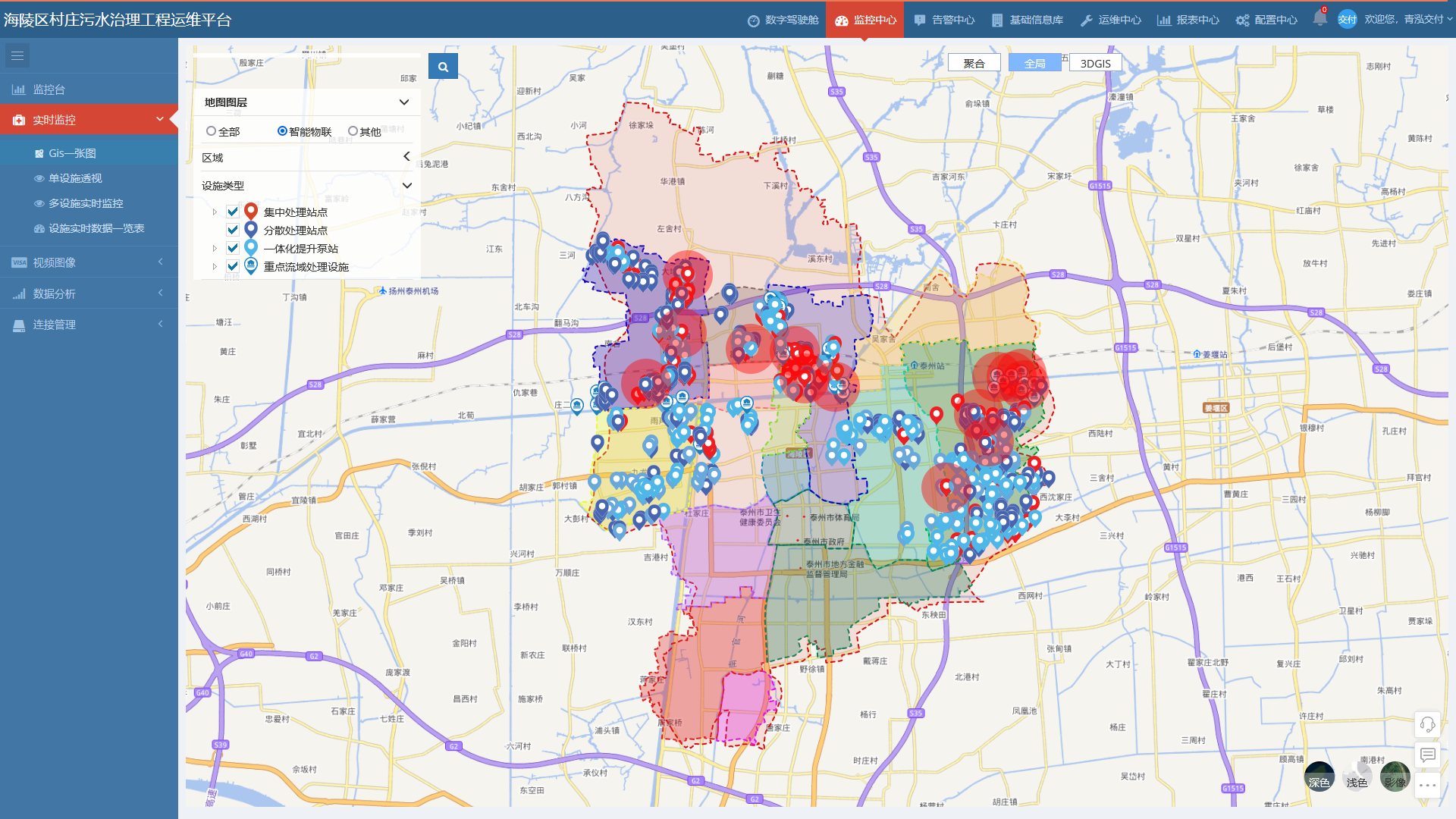Click the 监控台 bar chart icon

(19, 89)
